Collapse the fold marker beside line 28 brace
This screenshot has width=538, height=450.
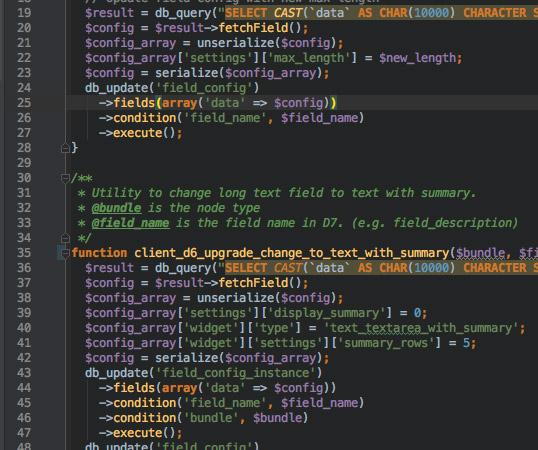tap(65, 148)
